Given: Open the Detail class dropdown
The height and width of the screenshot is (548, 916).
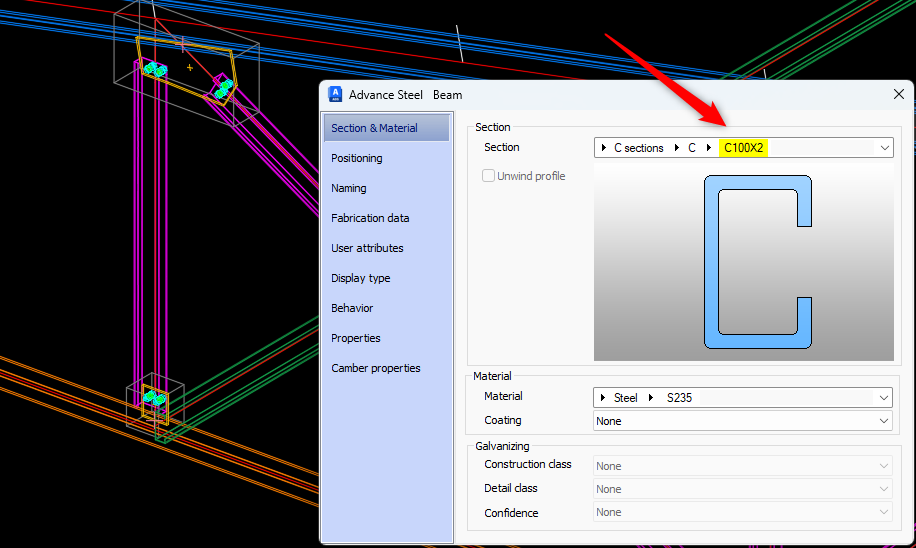Looking at the screenshot, I should pos(742,489).
